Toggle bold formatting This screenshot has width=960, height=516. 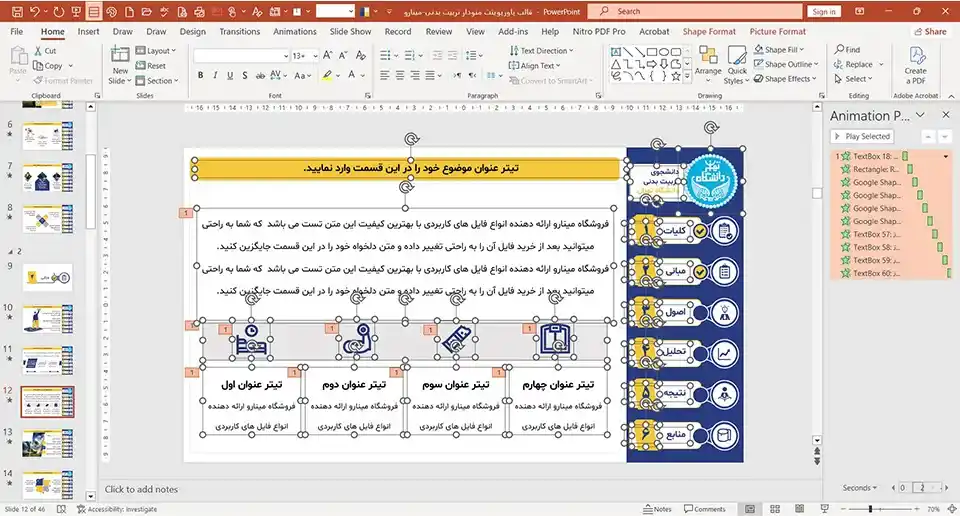tap(200, 75)
